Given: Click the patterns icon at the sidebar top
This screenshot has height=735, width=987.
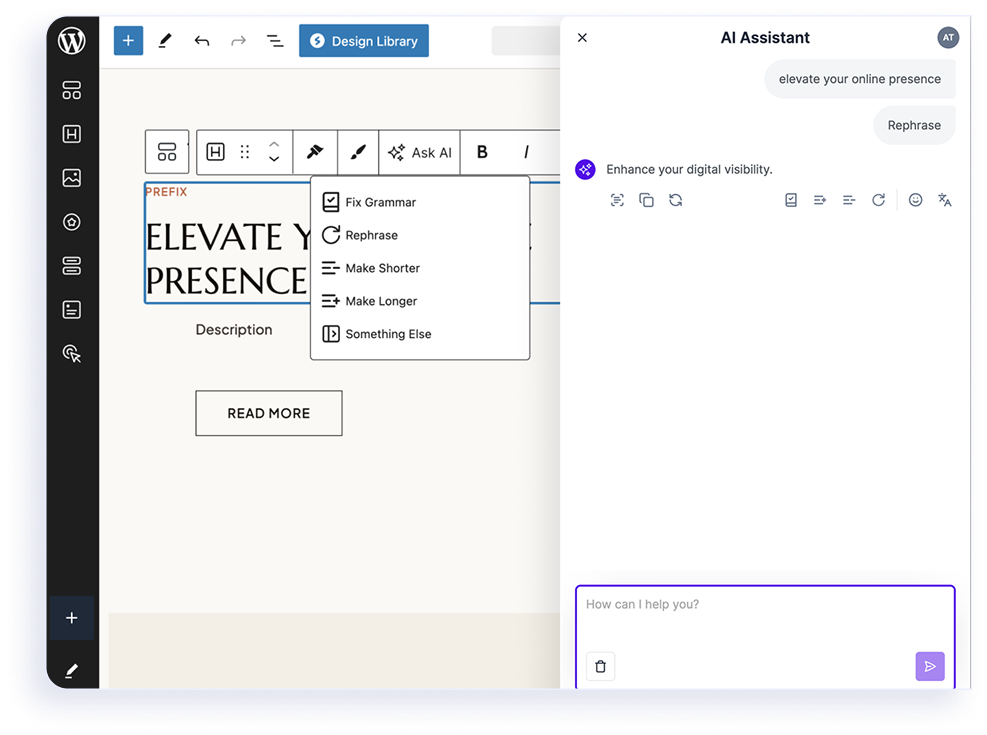Looking at the screenshot, I should pos(71,90).
